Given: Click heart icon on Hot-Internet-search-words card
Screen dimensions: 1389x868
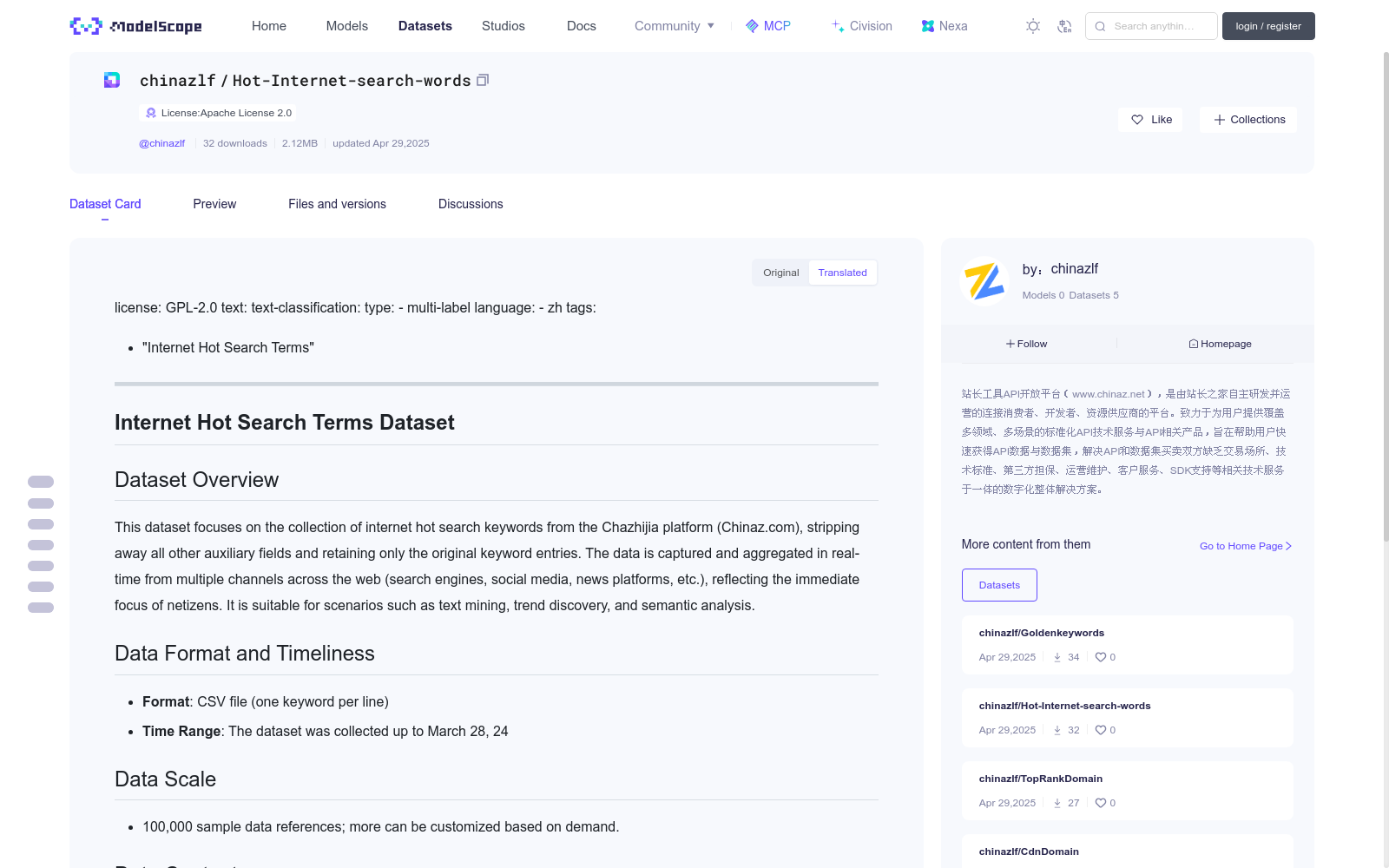Looking at the screenshot, I should point(1101,730).
